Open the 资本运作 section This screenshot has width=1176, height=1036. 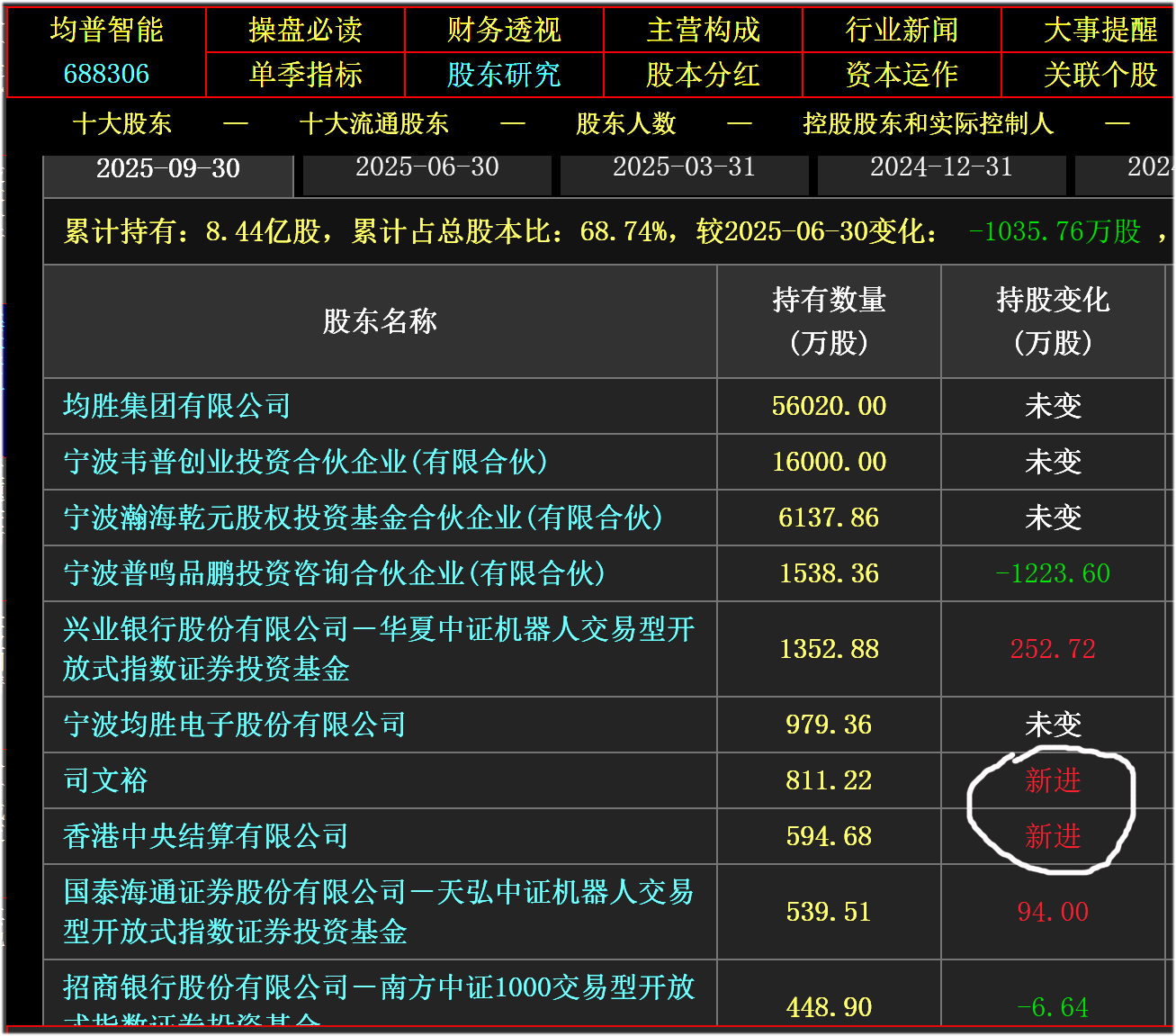(x=902, y=75)
